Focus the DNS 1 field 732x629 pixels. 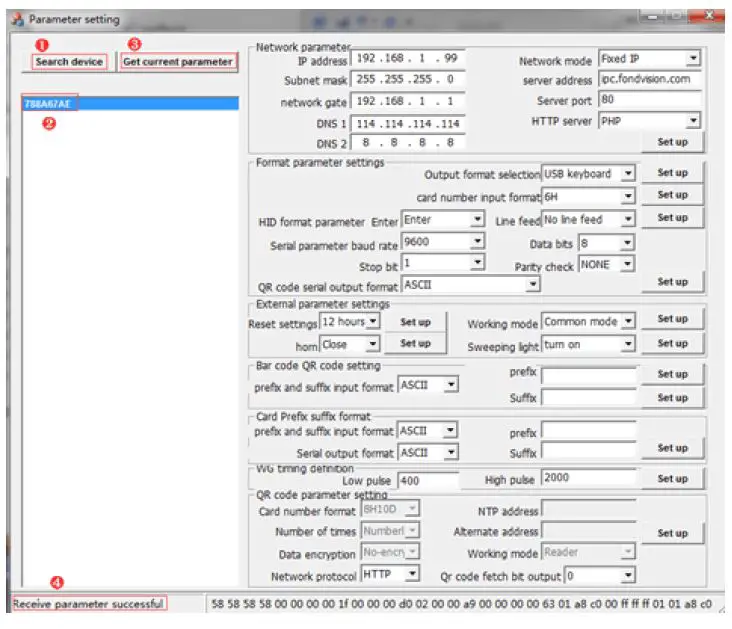click(x=408, y=123)
